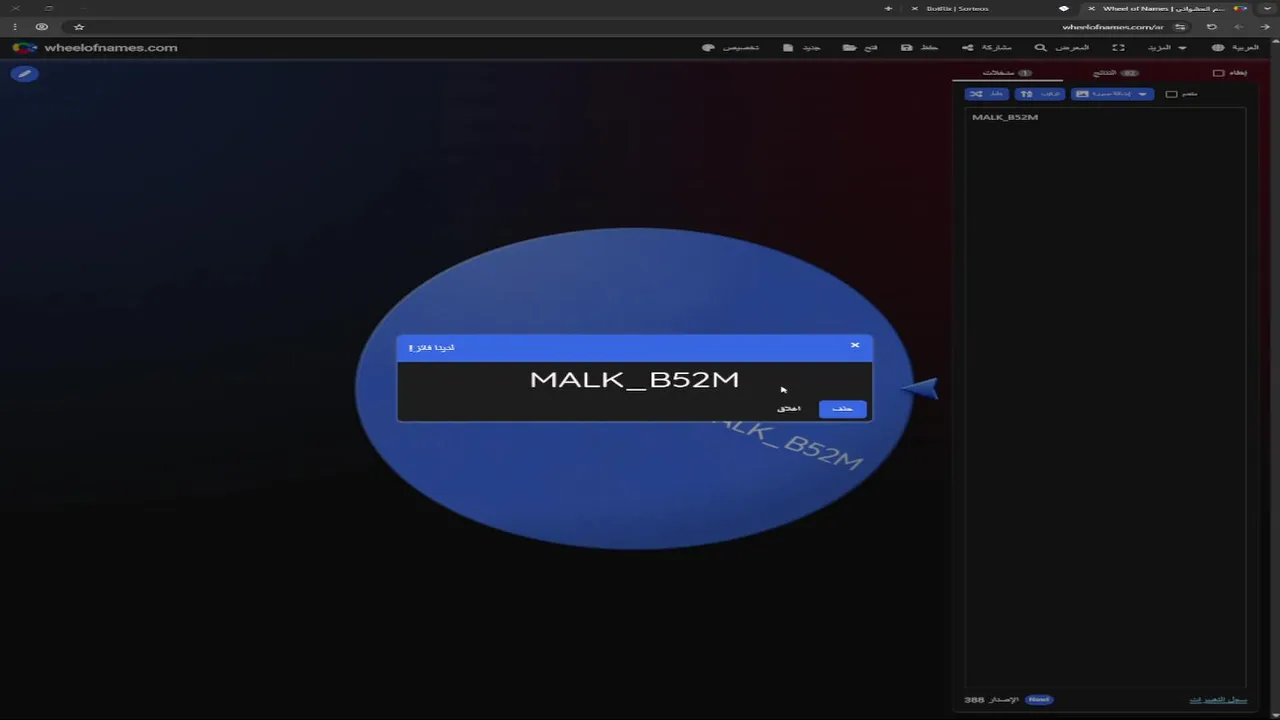The image size is (1280, 720).
Task: Open the browser three-dot menu
Action: 14,27
